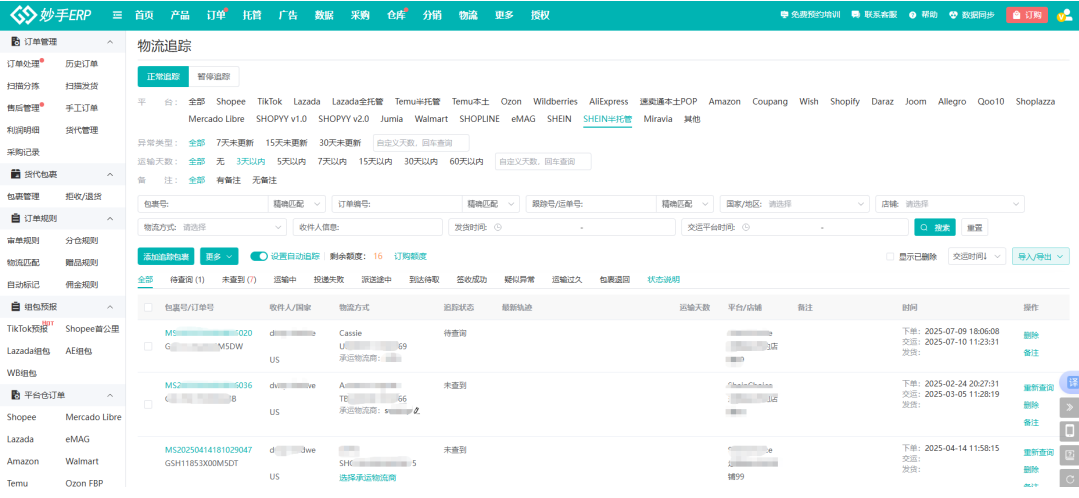This screenshot has width=1079, height=498.
Task: Switch to 签收成功 status tab
Action: point(471,280)
